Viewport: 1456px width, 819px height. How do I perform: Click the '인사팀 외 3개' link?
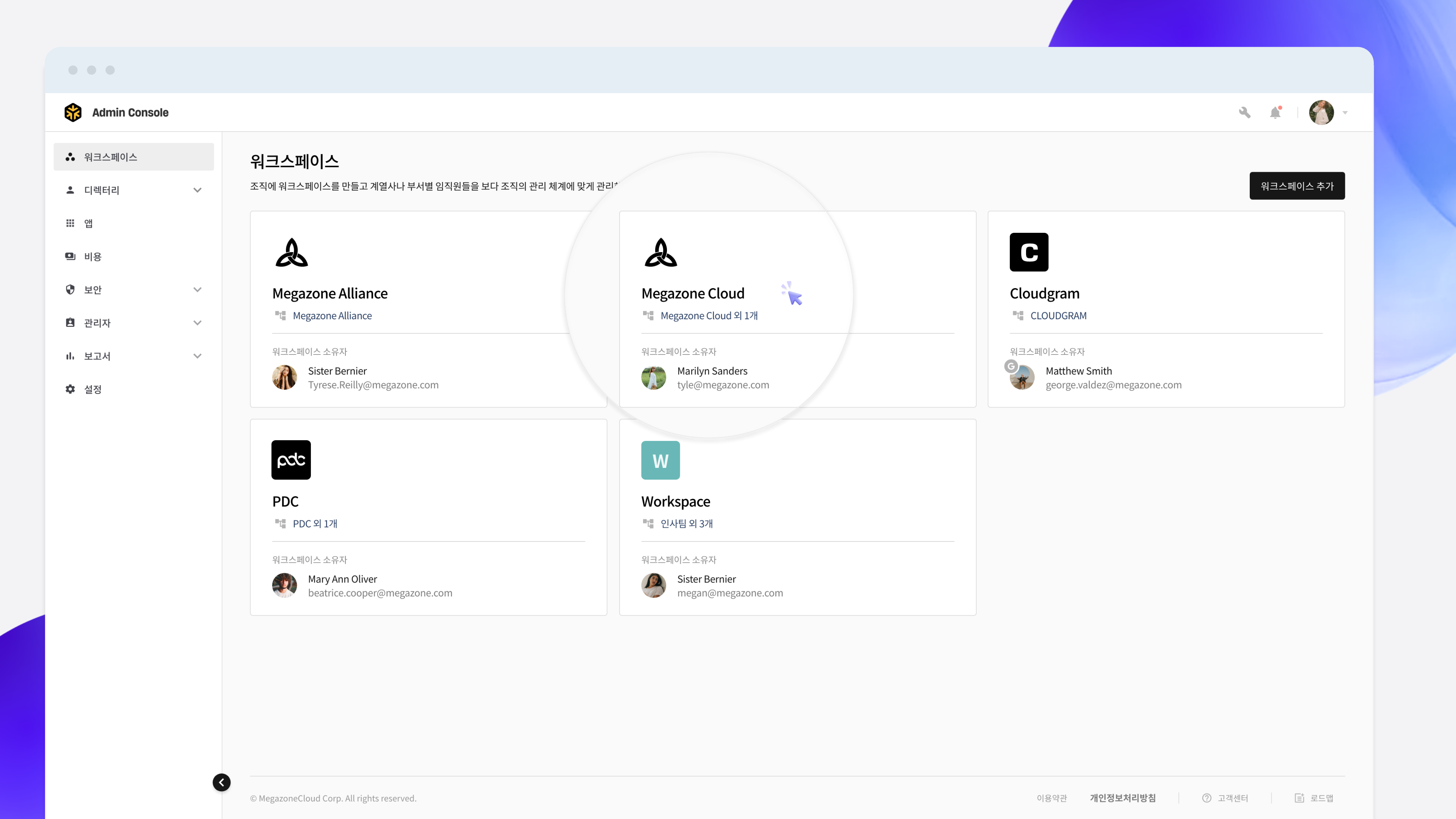[x=687, y=523]
